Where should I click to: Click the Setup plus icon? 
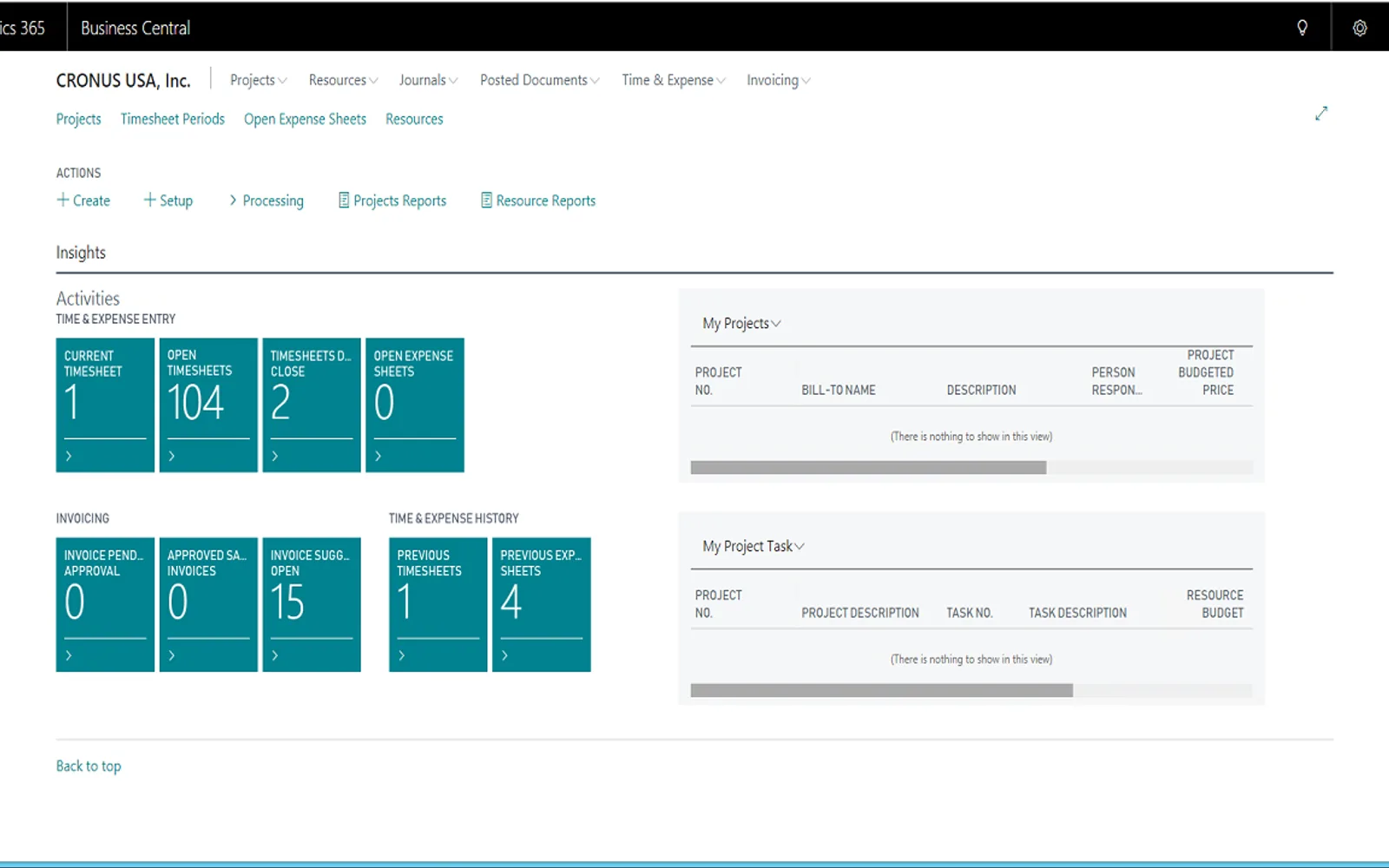pyautogui.click(x=149, y=200)
